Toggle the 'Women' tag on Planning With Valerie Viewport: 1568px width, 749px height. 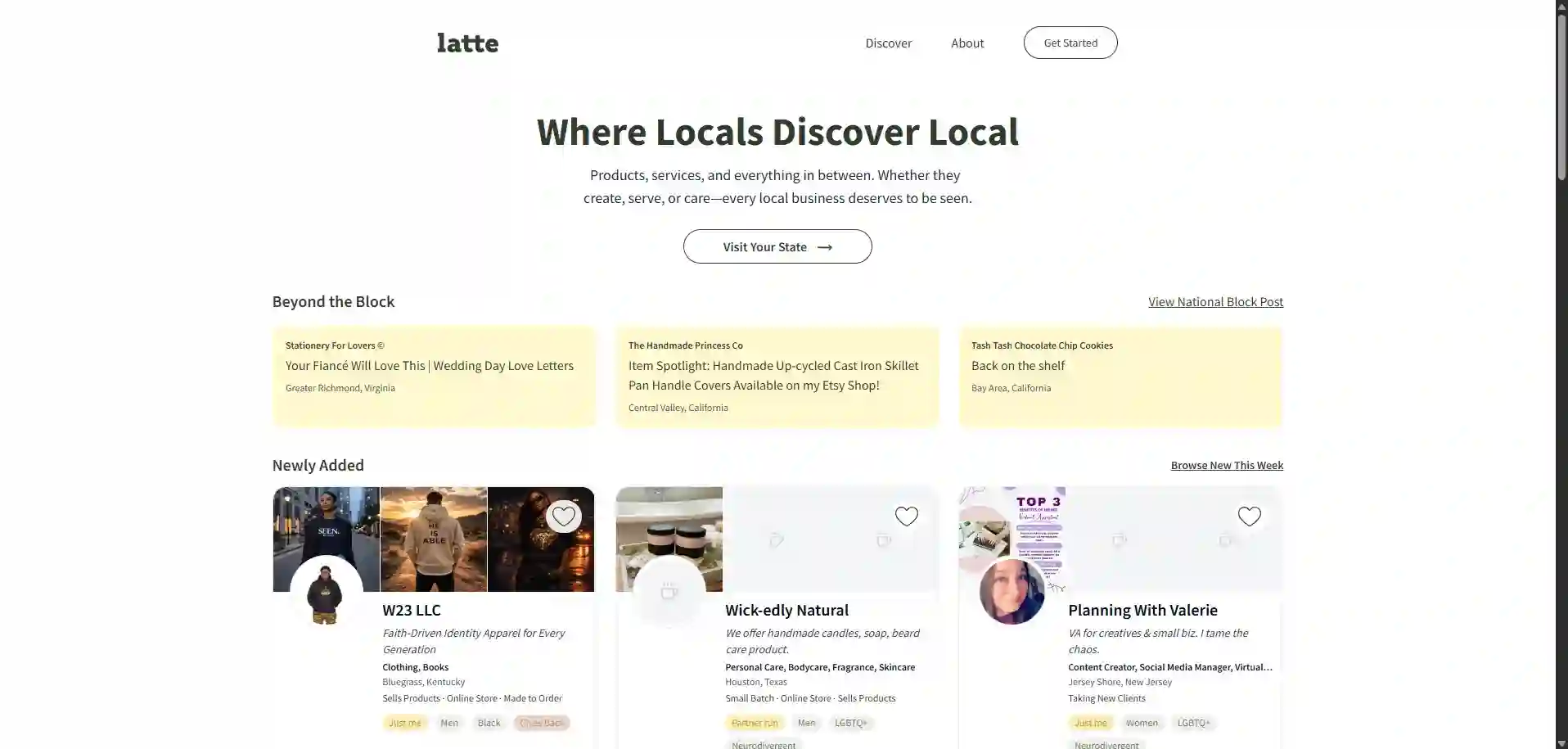[x=1142, y=723]
